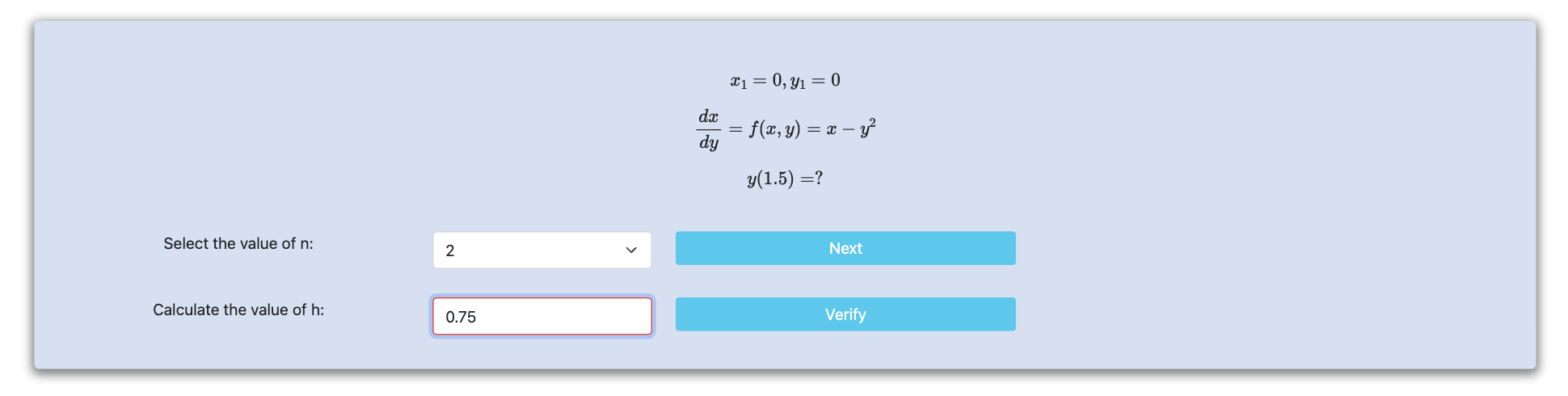Click the Next button
Viewport: 1568px width, 396px height.
point(845,248)
